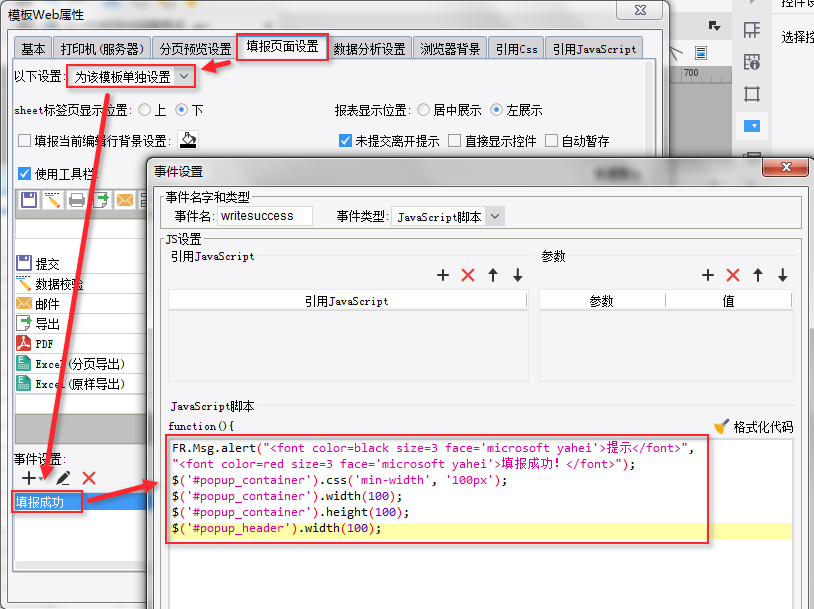Screen dimensions: 814x609
Task: Select the PDF item in the list
Action: pyautogui.click(x=80, y=344)
